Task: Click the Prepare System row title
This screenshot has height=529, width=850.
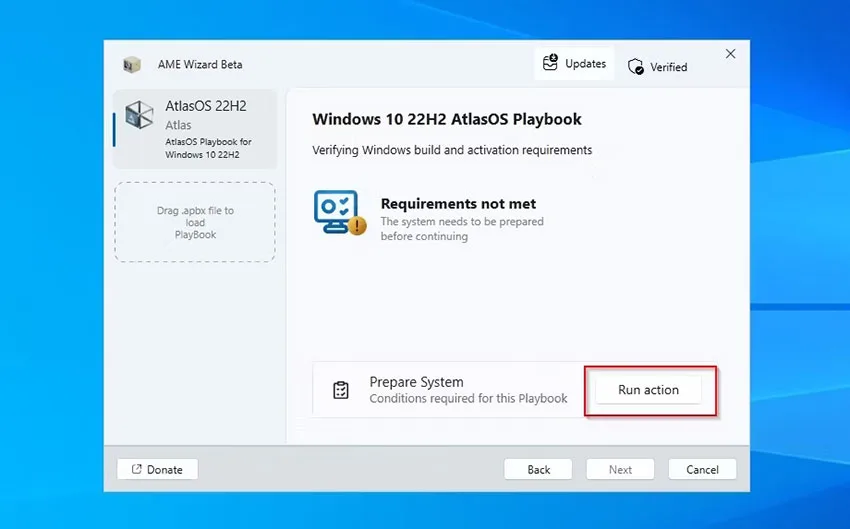Action: [416, 382]
